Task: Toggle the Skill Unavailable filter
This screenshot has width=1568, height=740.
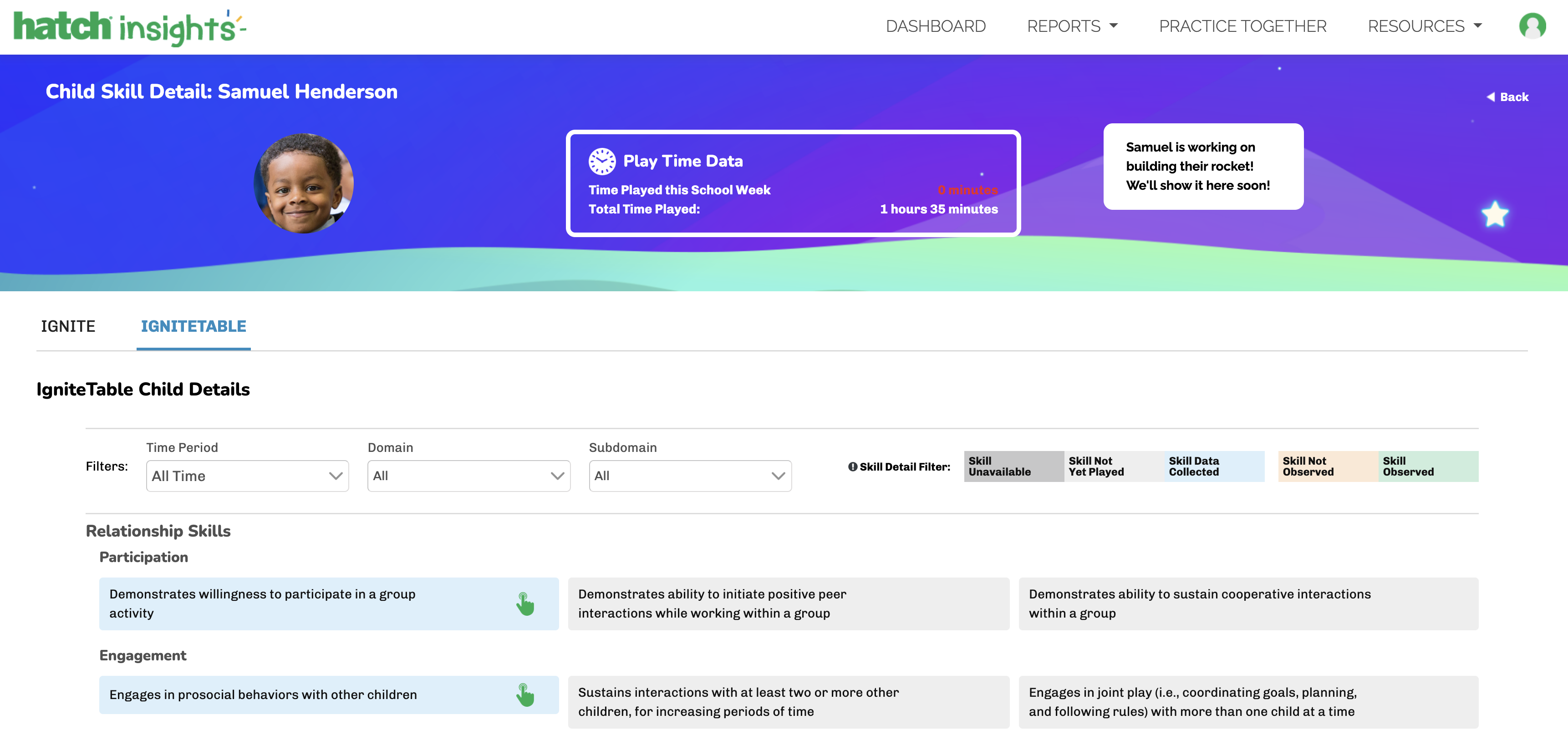Action: coord(1013,467)
